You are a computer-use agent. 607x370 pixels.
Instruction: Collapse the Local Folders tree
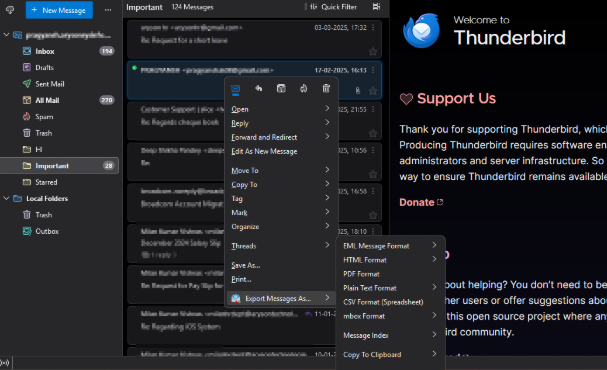pyautogui.click(x=6, y=198)
